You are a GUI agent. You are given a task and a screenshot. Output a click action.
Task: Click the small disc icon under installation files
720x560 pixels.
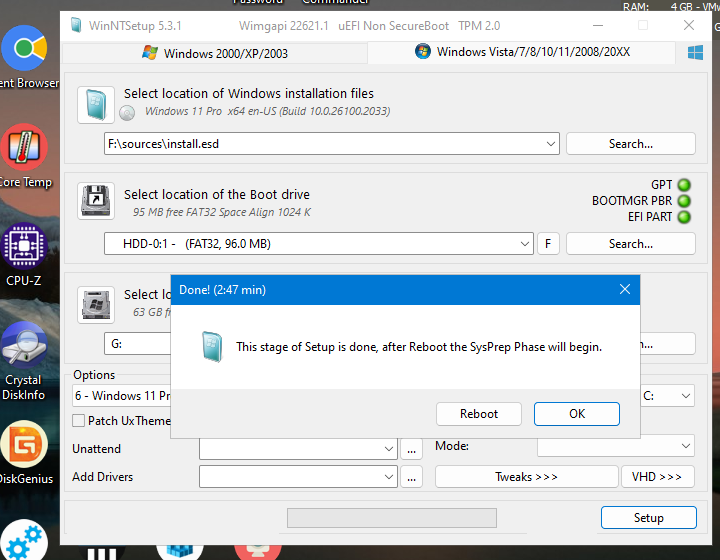(127, 112)
